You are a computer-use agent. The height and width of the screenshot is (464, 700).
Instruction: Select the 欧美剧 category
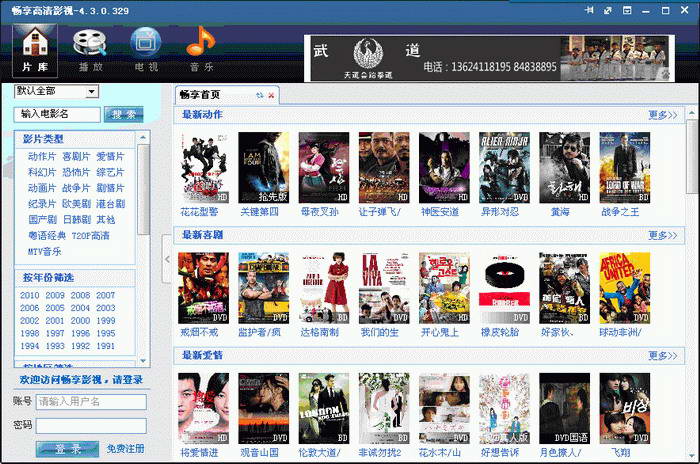point(76,204)
